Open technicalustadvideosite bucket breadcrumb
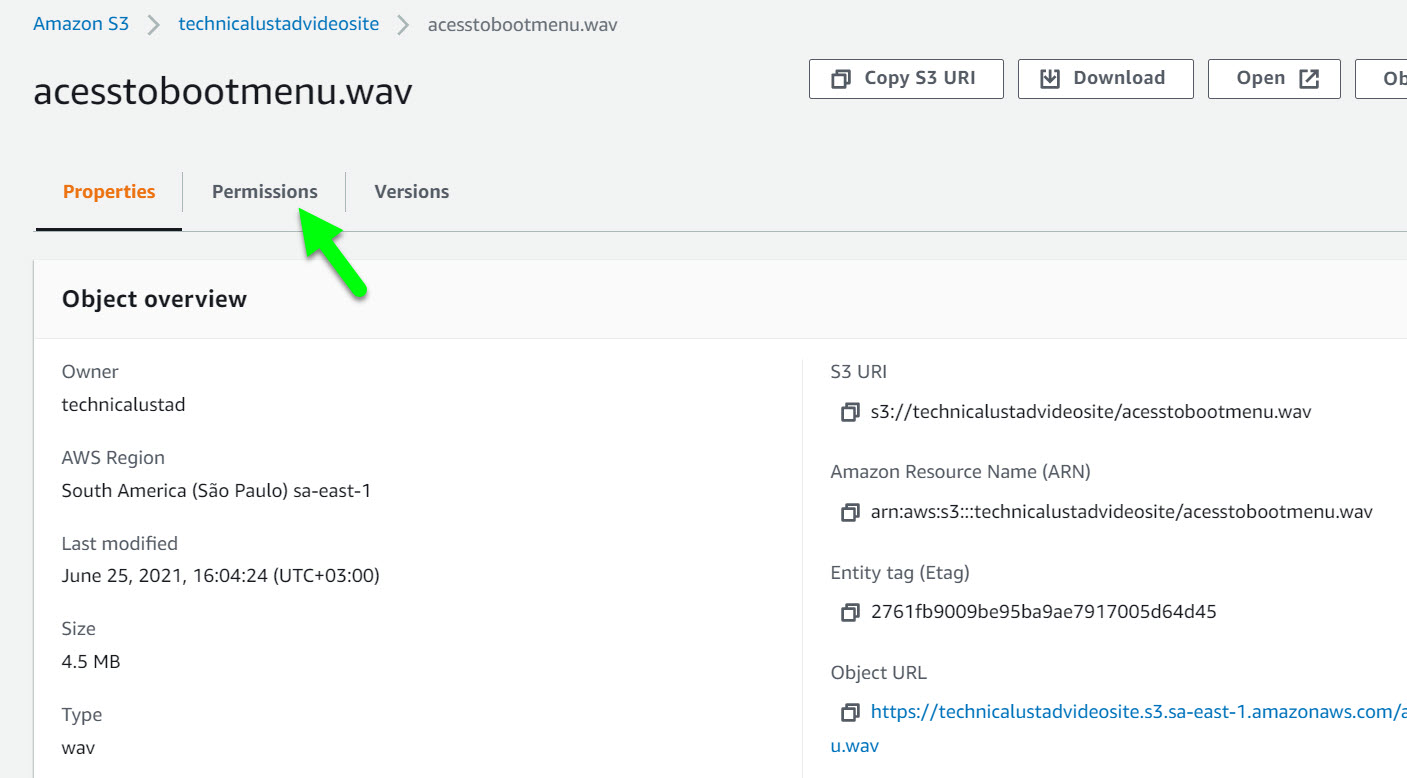 [279, 24]
